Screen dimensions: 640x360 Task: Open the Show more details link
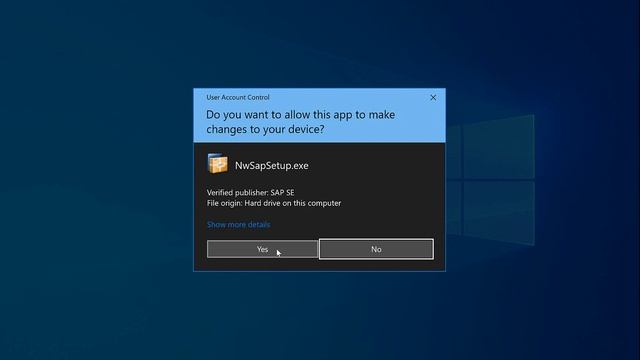point(238,224)
